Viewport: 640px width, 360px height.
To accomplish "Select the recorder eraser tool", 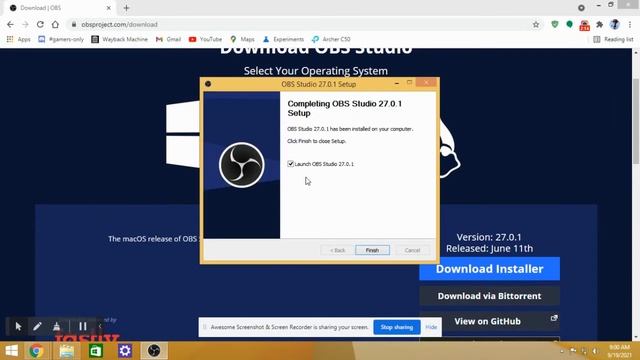I will (x=56, y=327).
